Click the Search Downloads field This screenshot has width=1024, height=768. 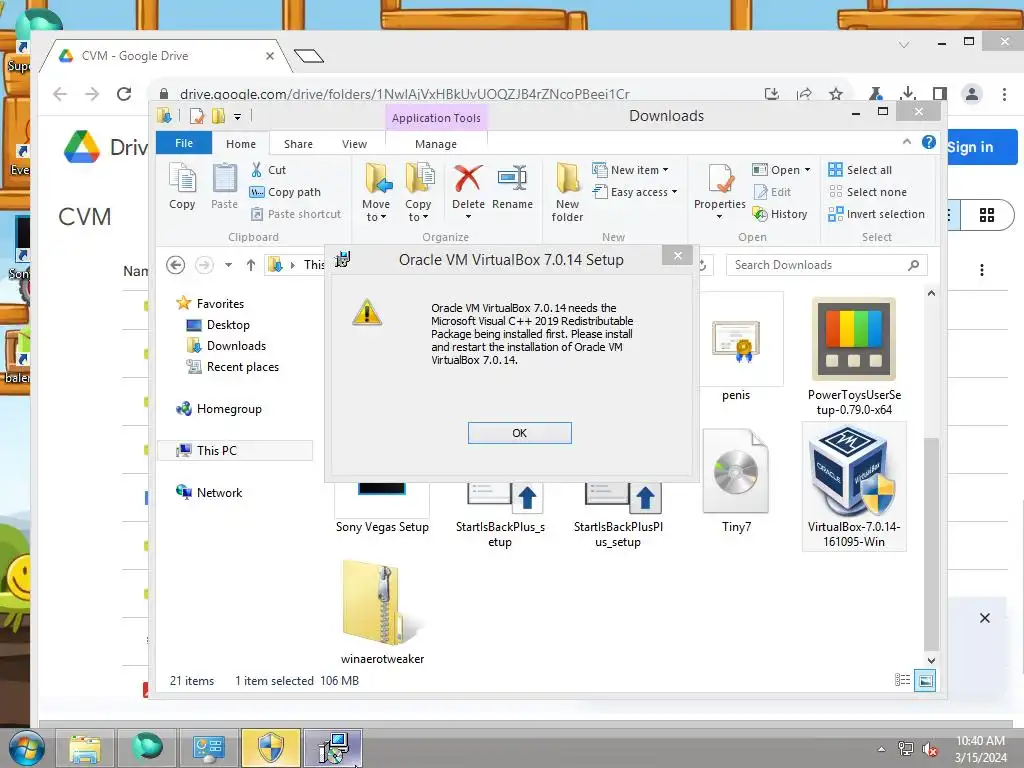pos(826,264)
